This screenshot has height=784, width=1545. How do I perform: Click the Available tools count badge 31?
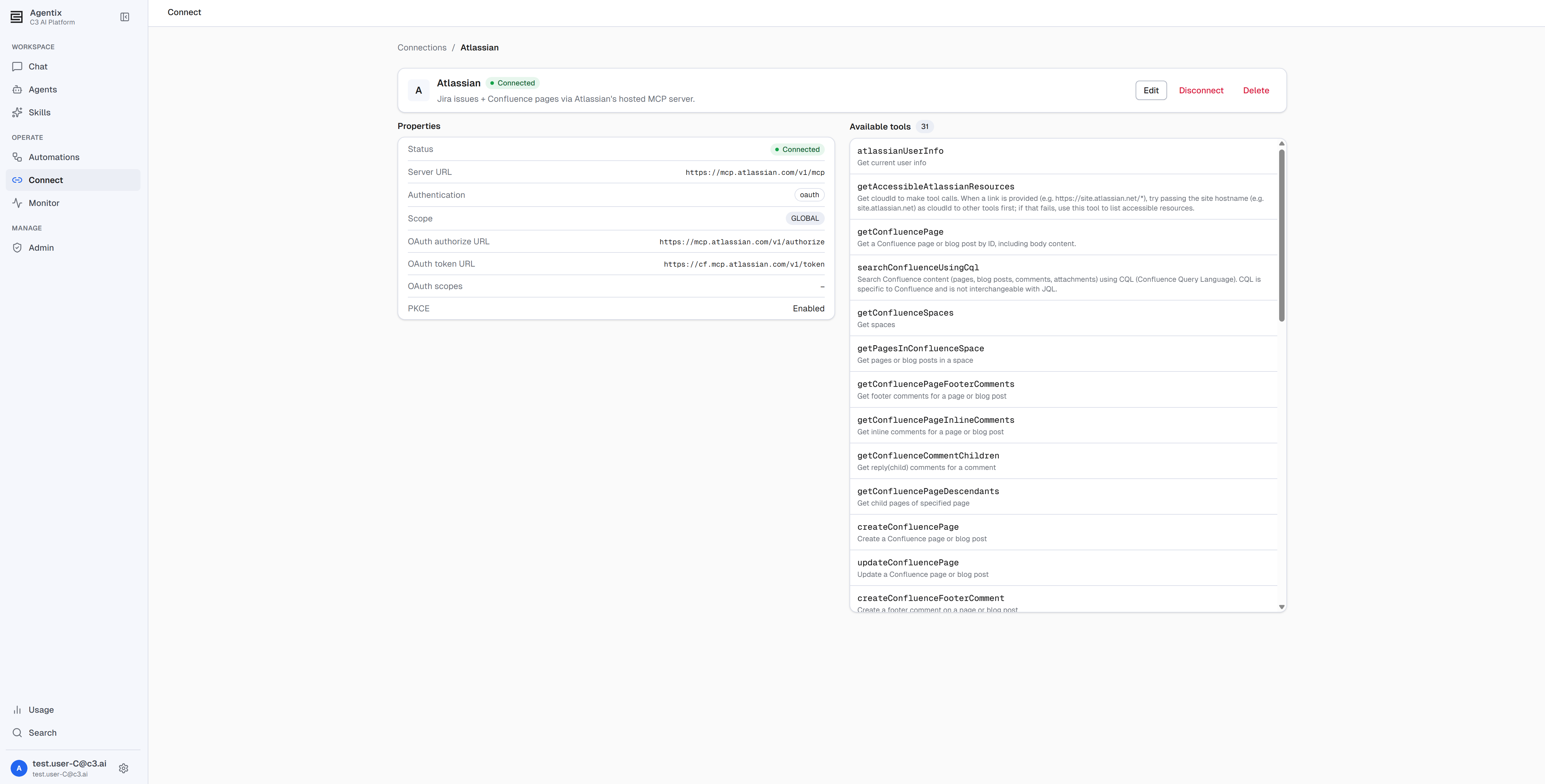[925, 127]
